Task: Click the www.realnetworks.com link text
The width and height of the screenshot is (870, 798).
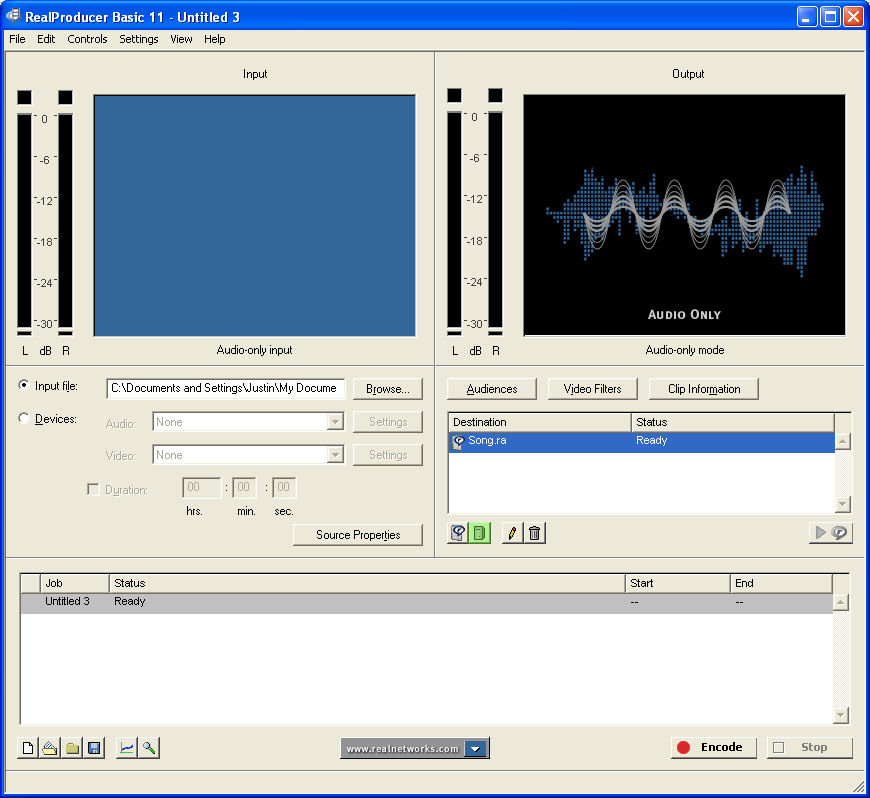Action: tap(402, 749)
